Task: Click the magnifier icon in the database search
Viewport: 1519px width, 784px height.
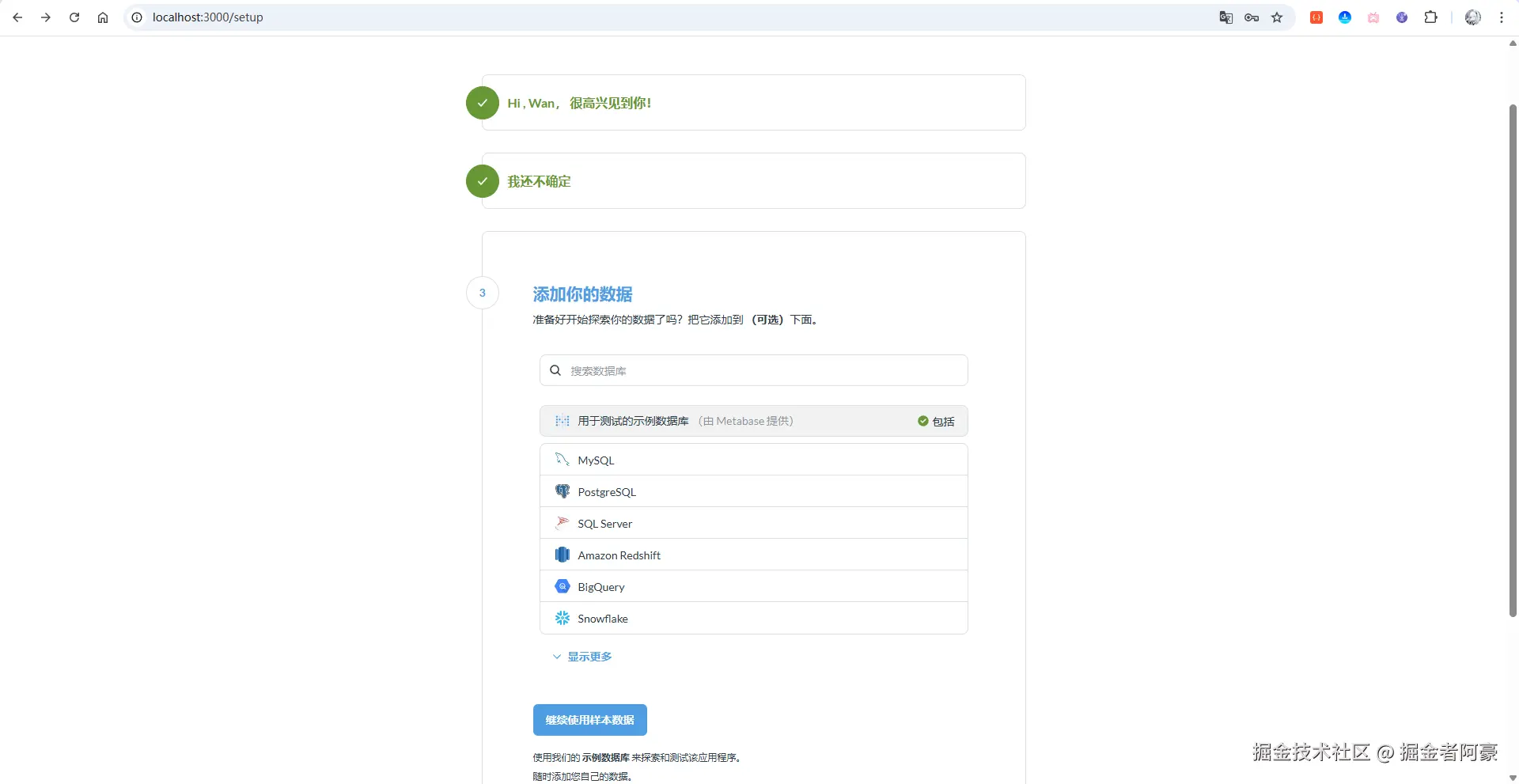Action: click(555, 370)
